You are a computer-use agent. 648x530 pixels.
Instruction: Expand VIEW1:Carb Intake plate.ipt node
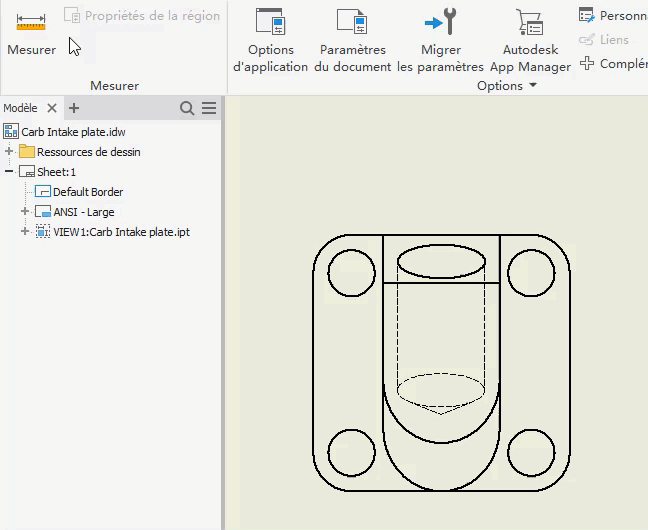pos(26,232)
